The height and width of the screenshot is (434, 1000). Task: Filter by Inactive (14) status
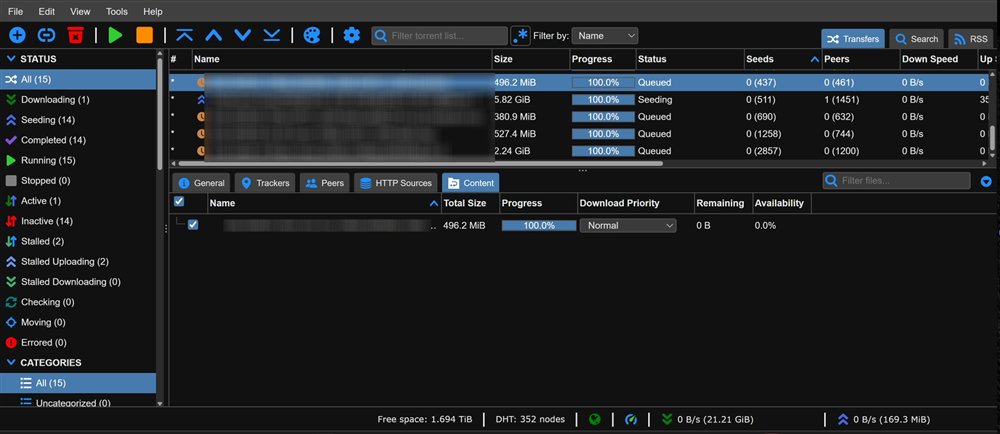point(47,221)
